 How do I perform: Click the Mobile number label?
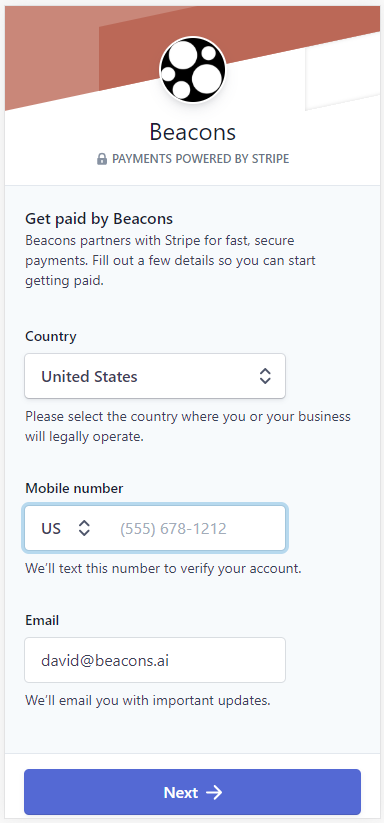(74, 488)
